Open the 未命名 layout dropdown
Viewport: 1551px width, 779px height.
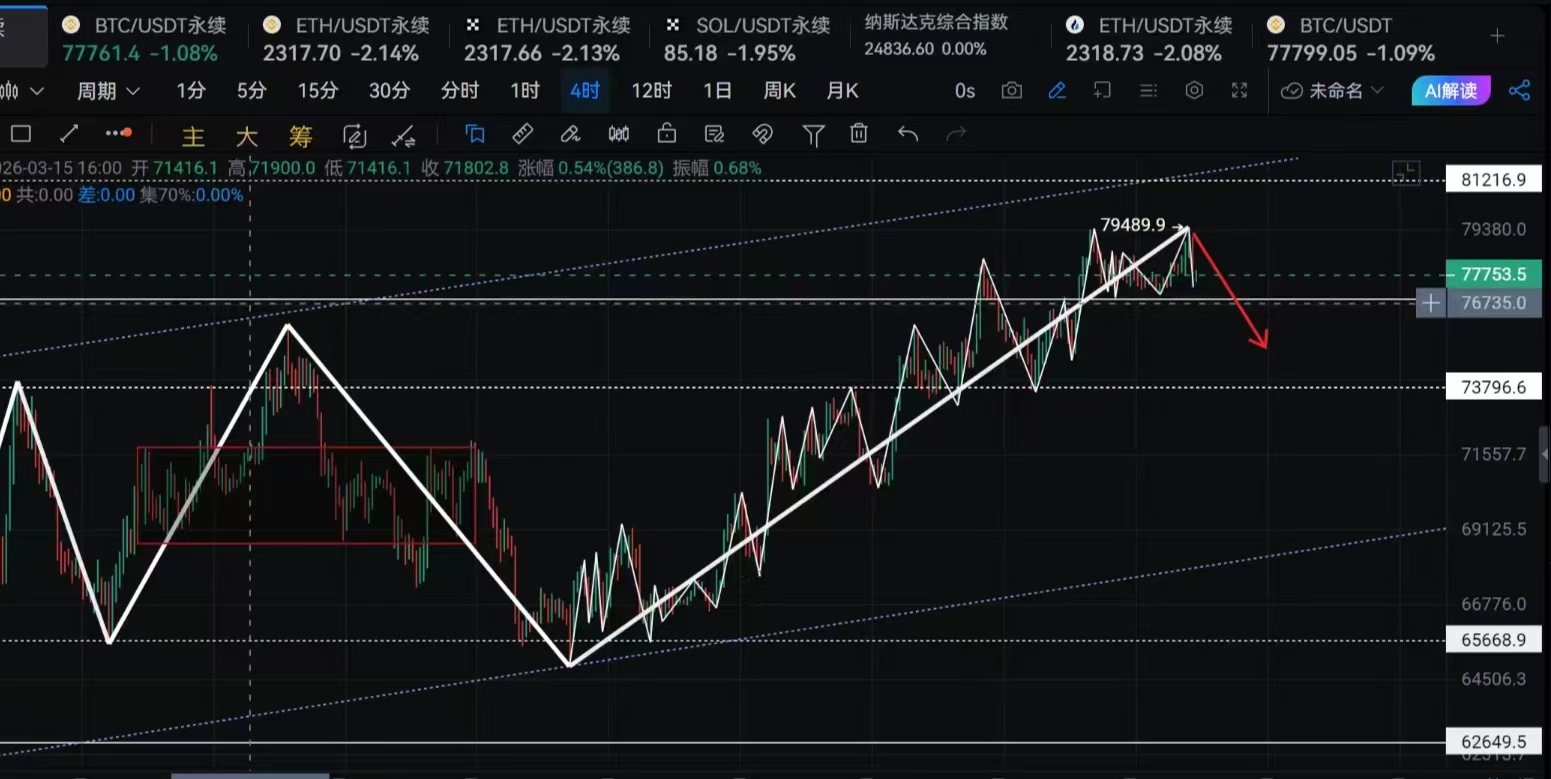[x=1332, y=91]
